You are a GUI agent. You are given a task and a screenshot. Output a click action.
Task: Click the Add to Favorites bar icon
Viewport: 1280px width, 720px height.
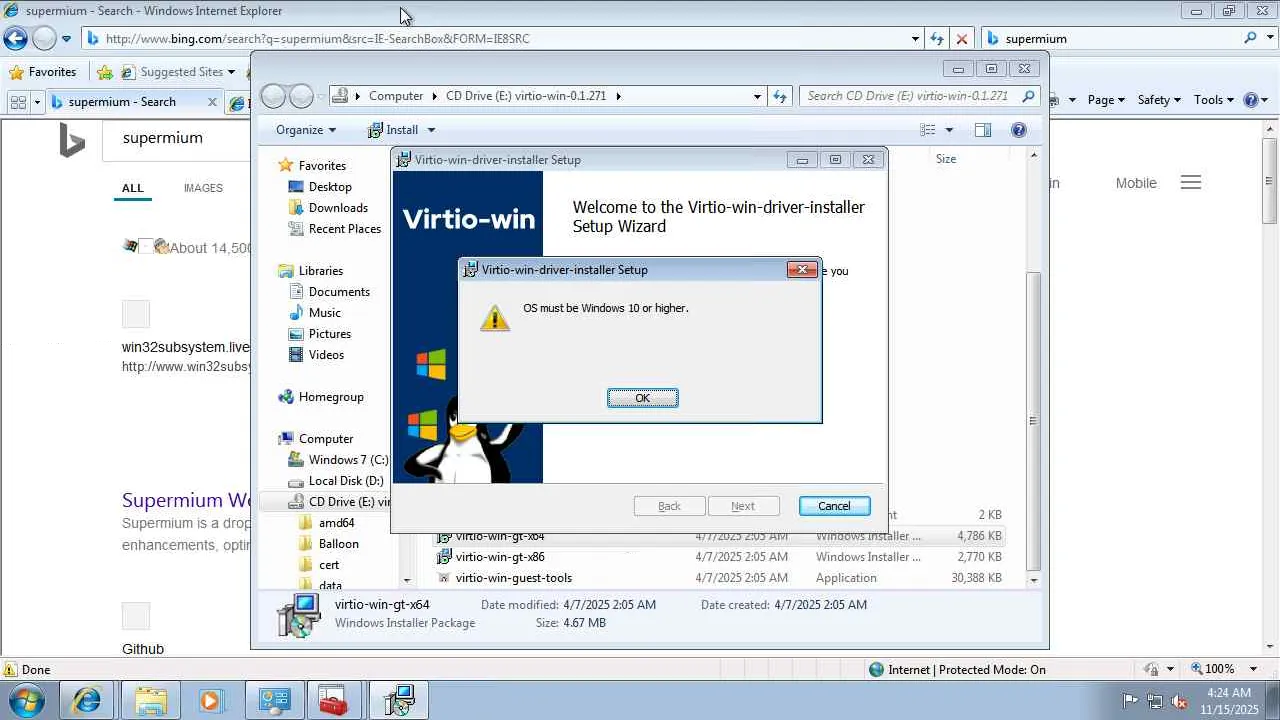105,72
